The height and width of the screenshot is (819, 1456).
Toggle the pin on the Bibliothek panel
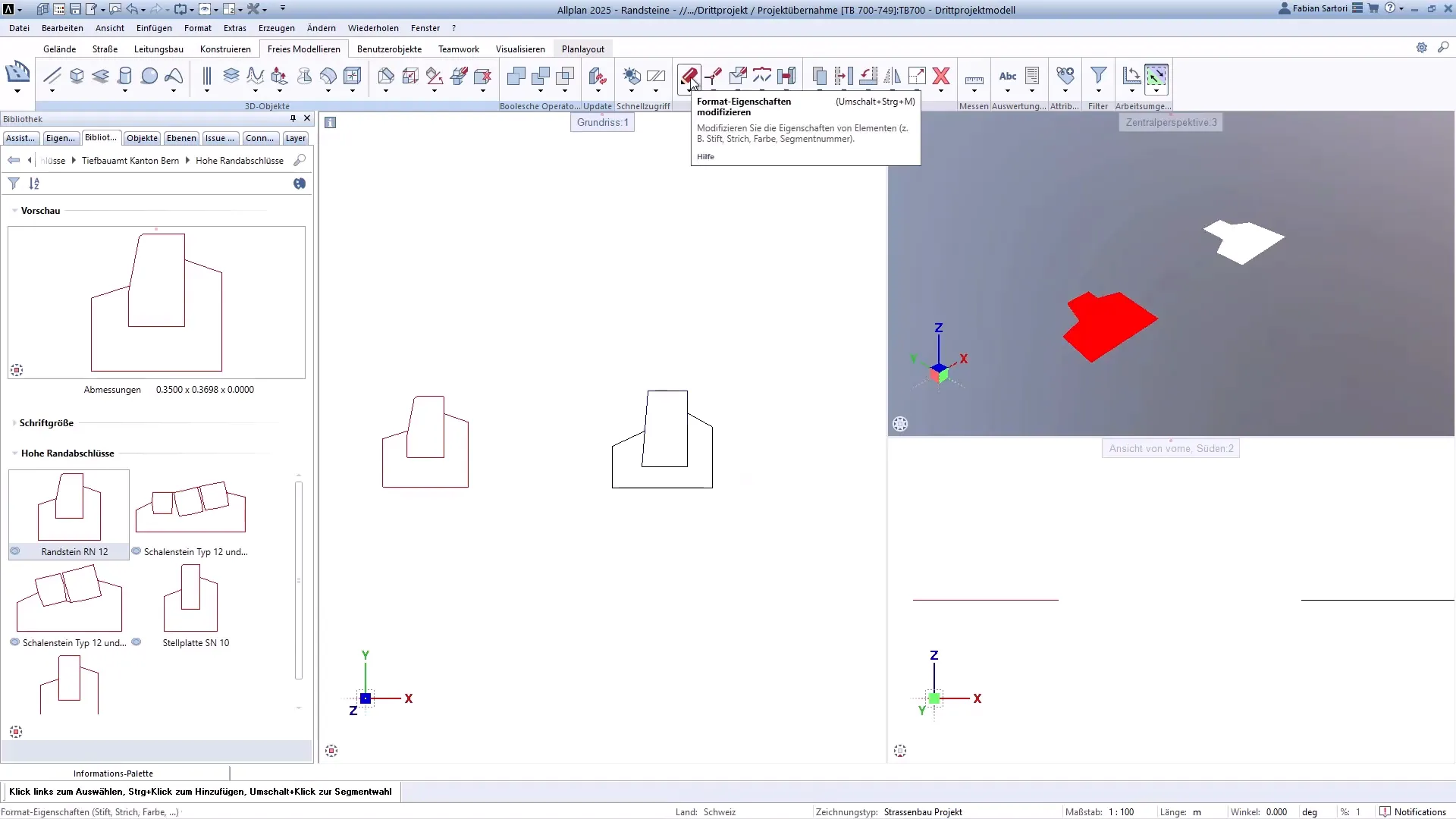click(x=293, y=119)
